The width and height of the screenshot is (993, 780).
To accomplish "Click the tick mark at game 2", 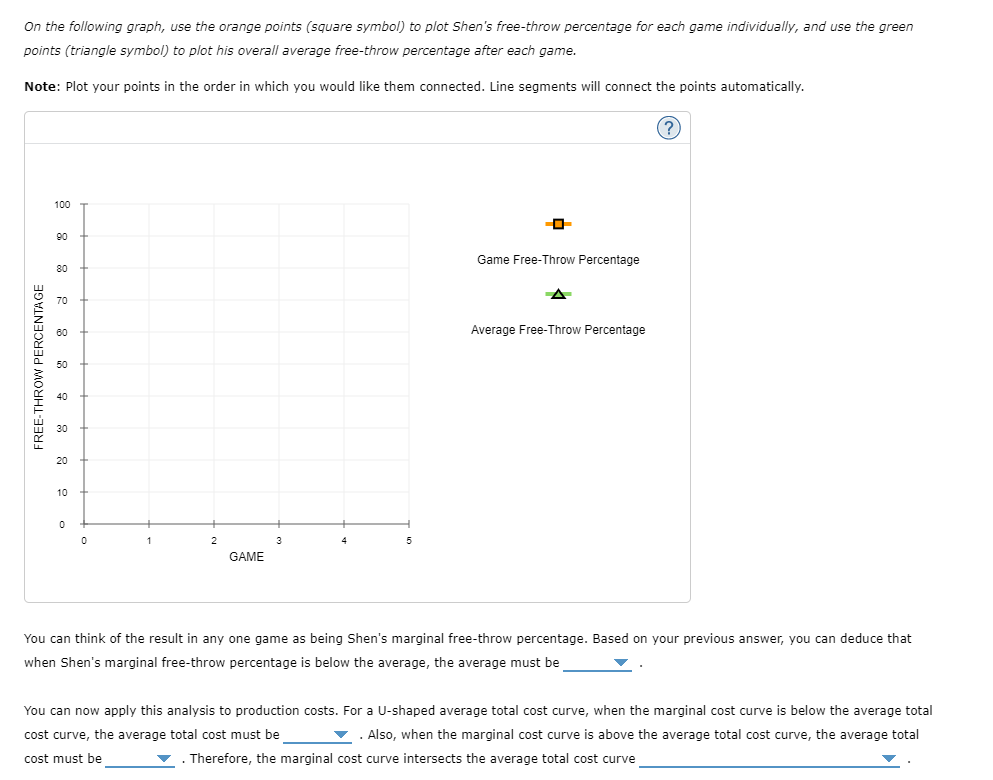I will 214,523.
